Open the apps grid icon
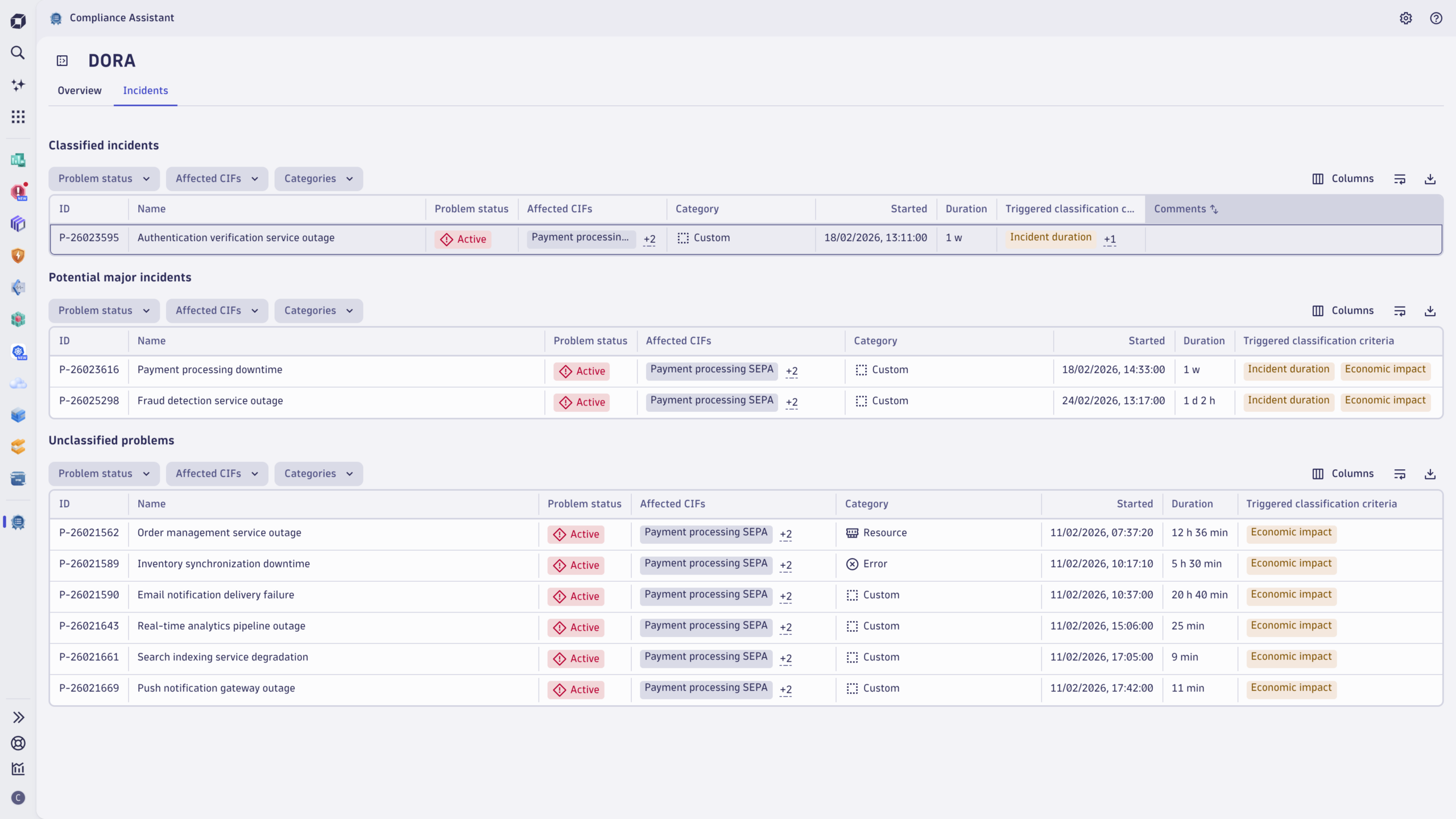 [18, 117]
